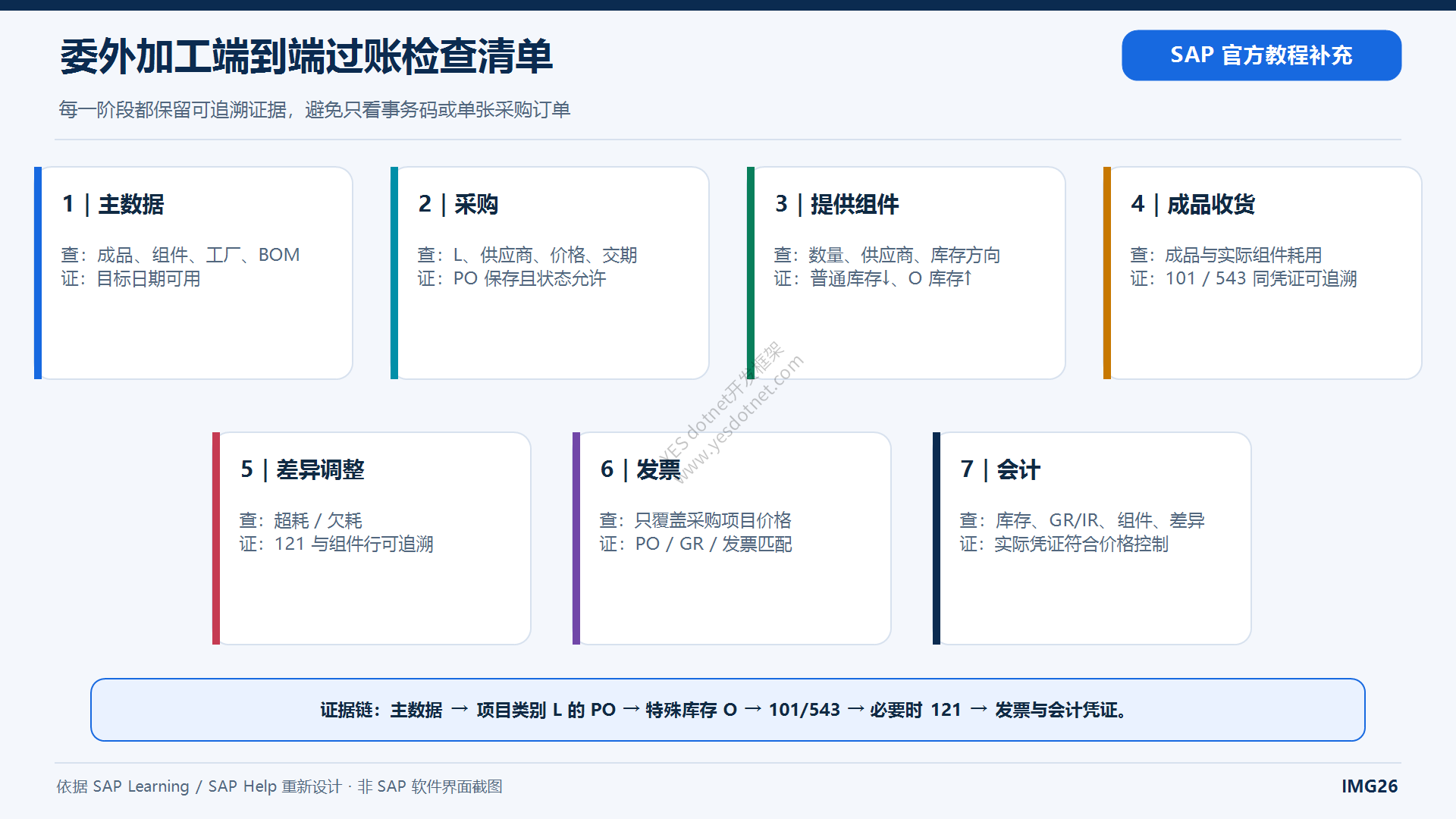This screenshot has height=819, width=1456.
Task: Click line 证：PO 保存且状态允许
Action: pos(512,279)
